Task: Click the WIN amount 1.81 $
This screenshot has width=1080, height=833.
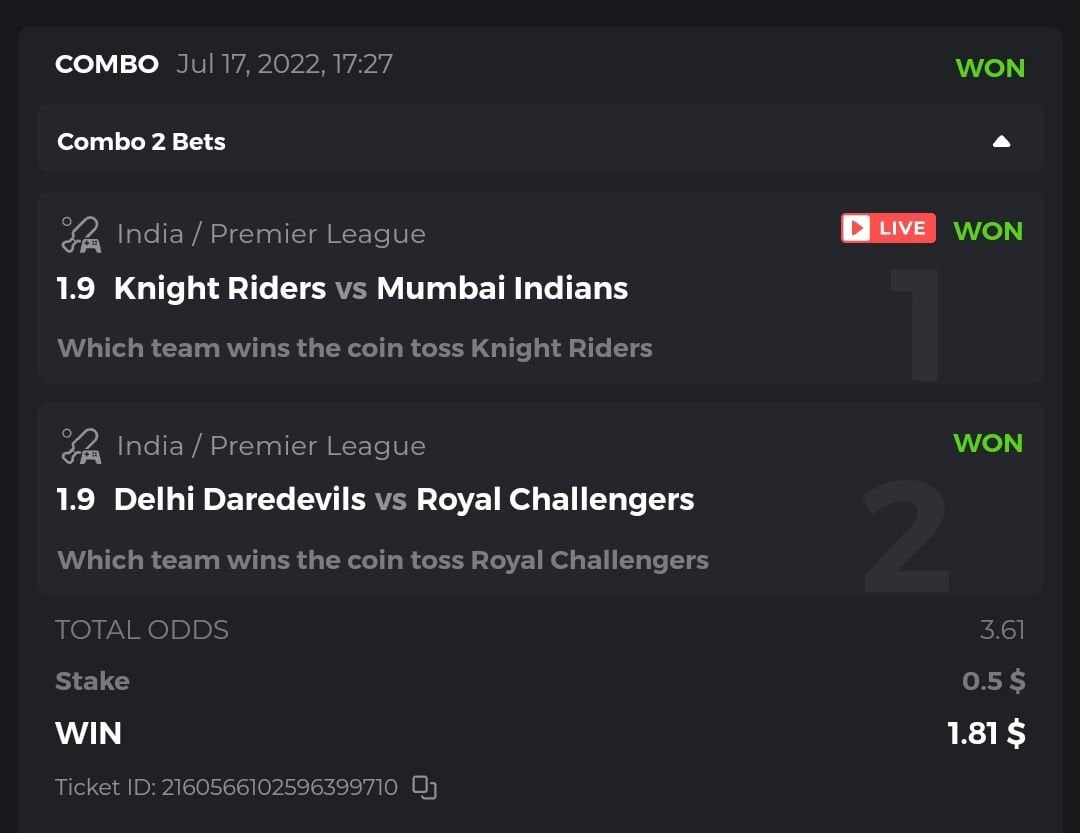Action: [x=986, y=733]
